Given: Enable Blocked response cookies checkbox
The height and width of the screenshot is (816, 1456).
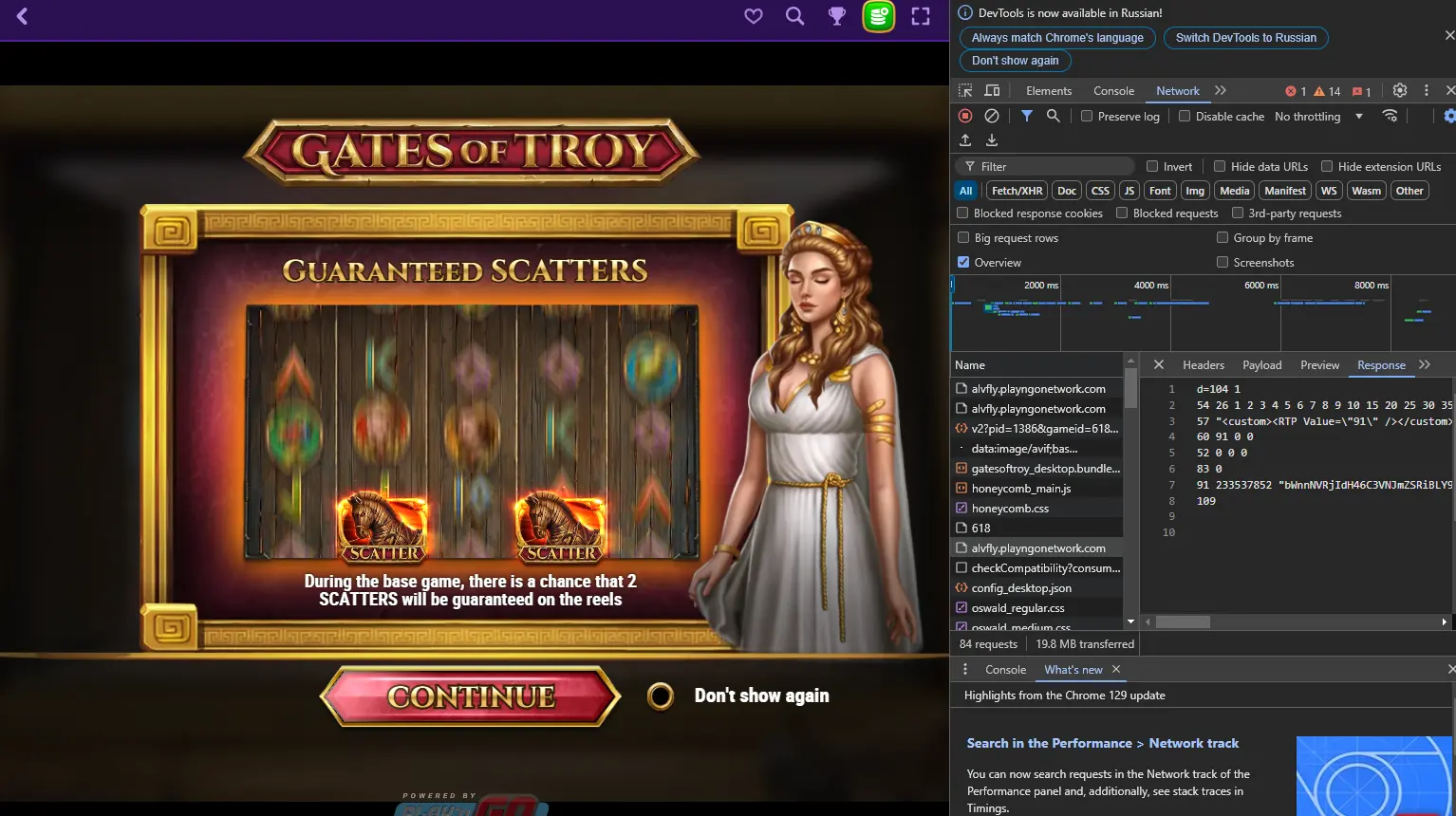Looking at the screenshot, I should click(962, 213).
